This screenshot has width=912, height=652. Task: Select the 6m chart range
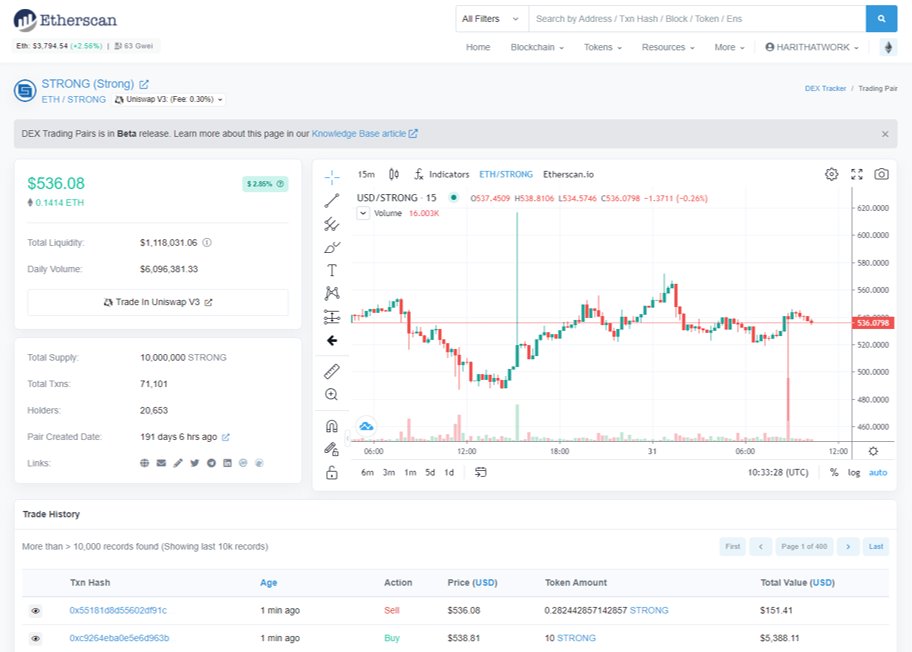click(x=367, y=472)
